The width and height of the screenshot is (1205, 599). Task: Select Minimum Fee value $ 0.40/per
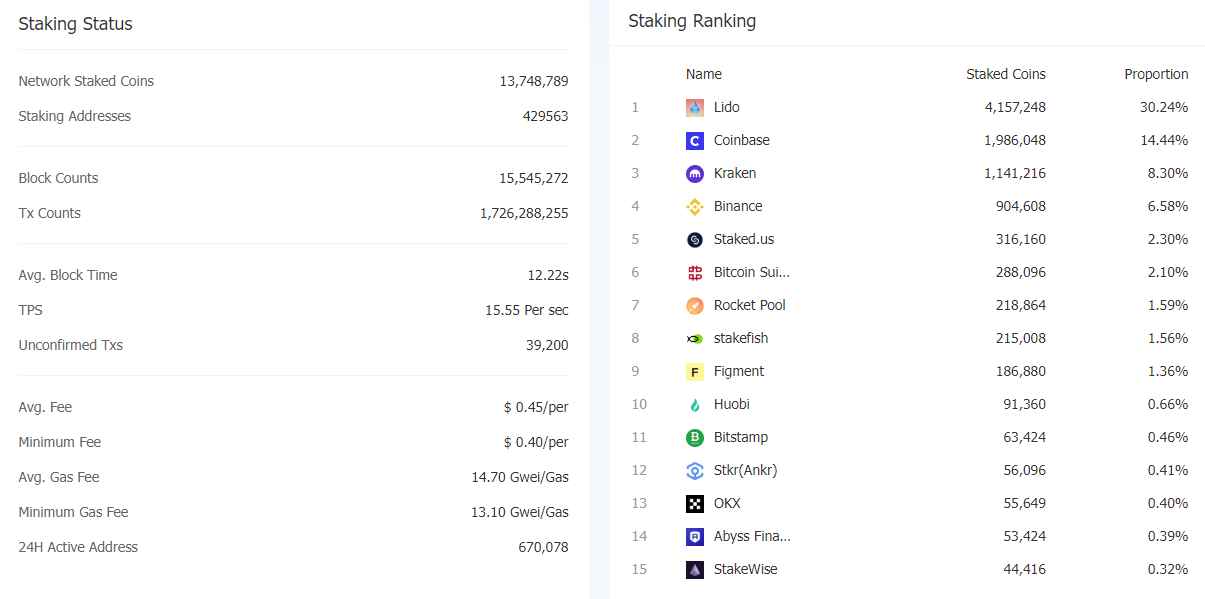536,442
